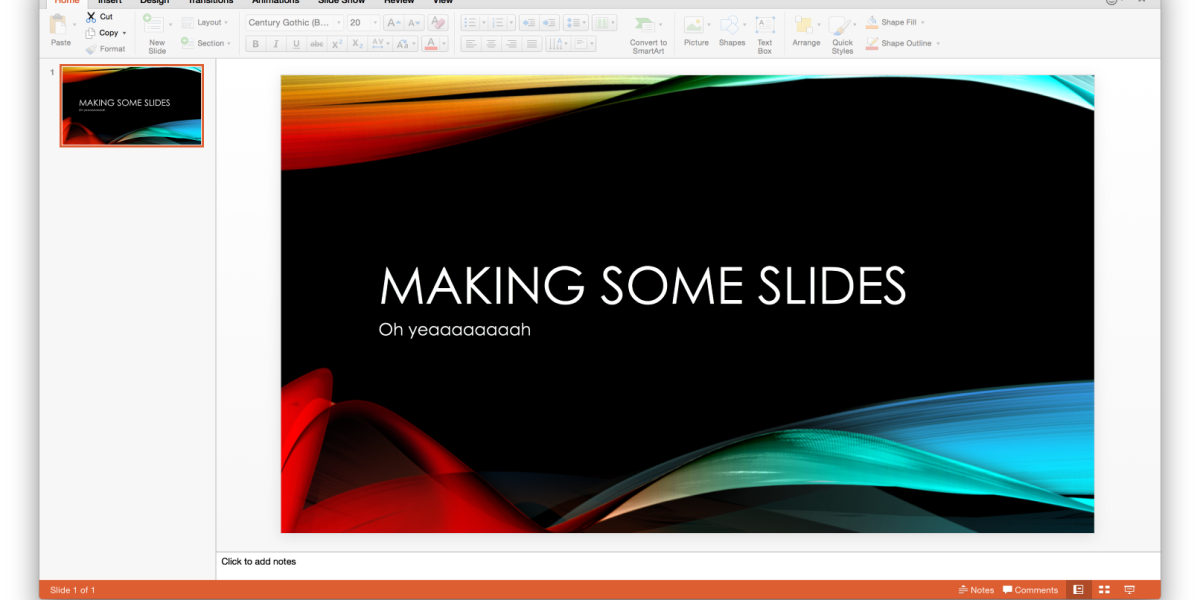This screenshot has width=1200, height=600.
Task: Toggle the Notes pane
Action: click(x=976, y=590)
